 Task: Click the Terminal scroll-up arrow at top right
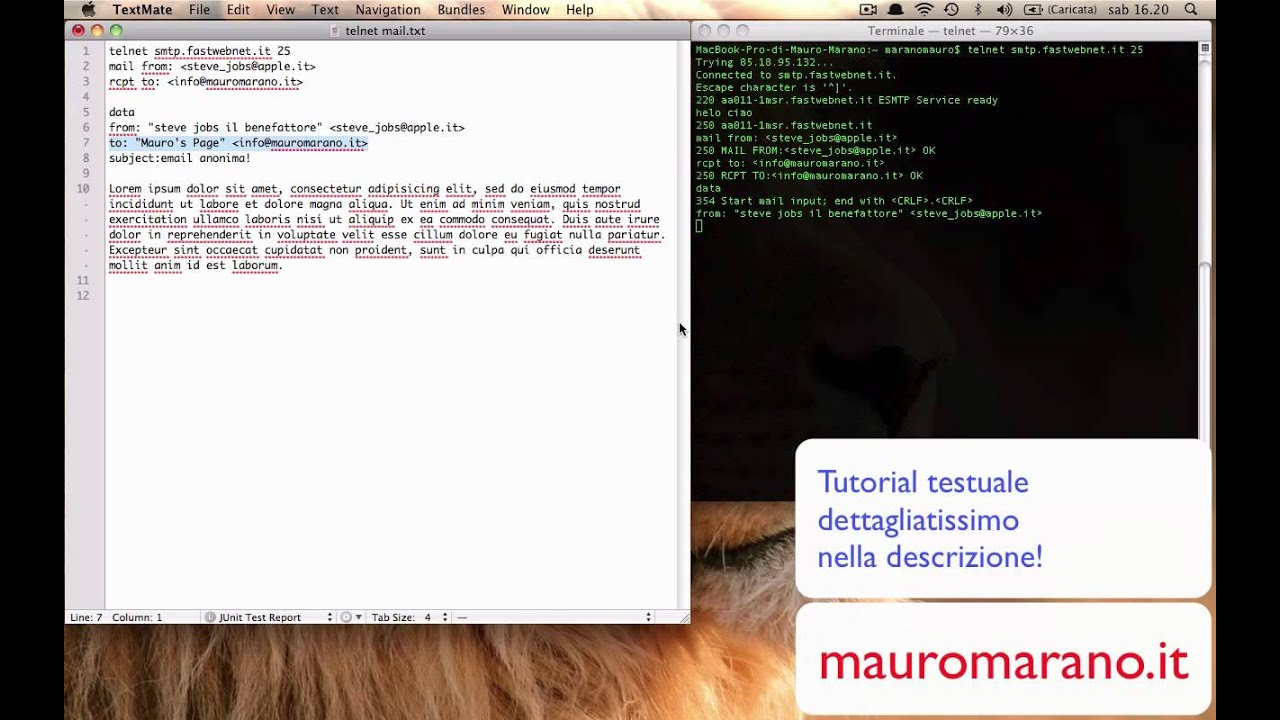pyautogui.click(x=1206, y=47)
